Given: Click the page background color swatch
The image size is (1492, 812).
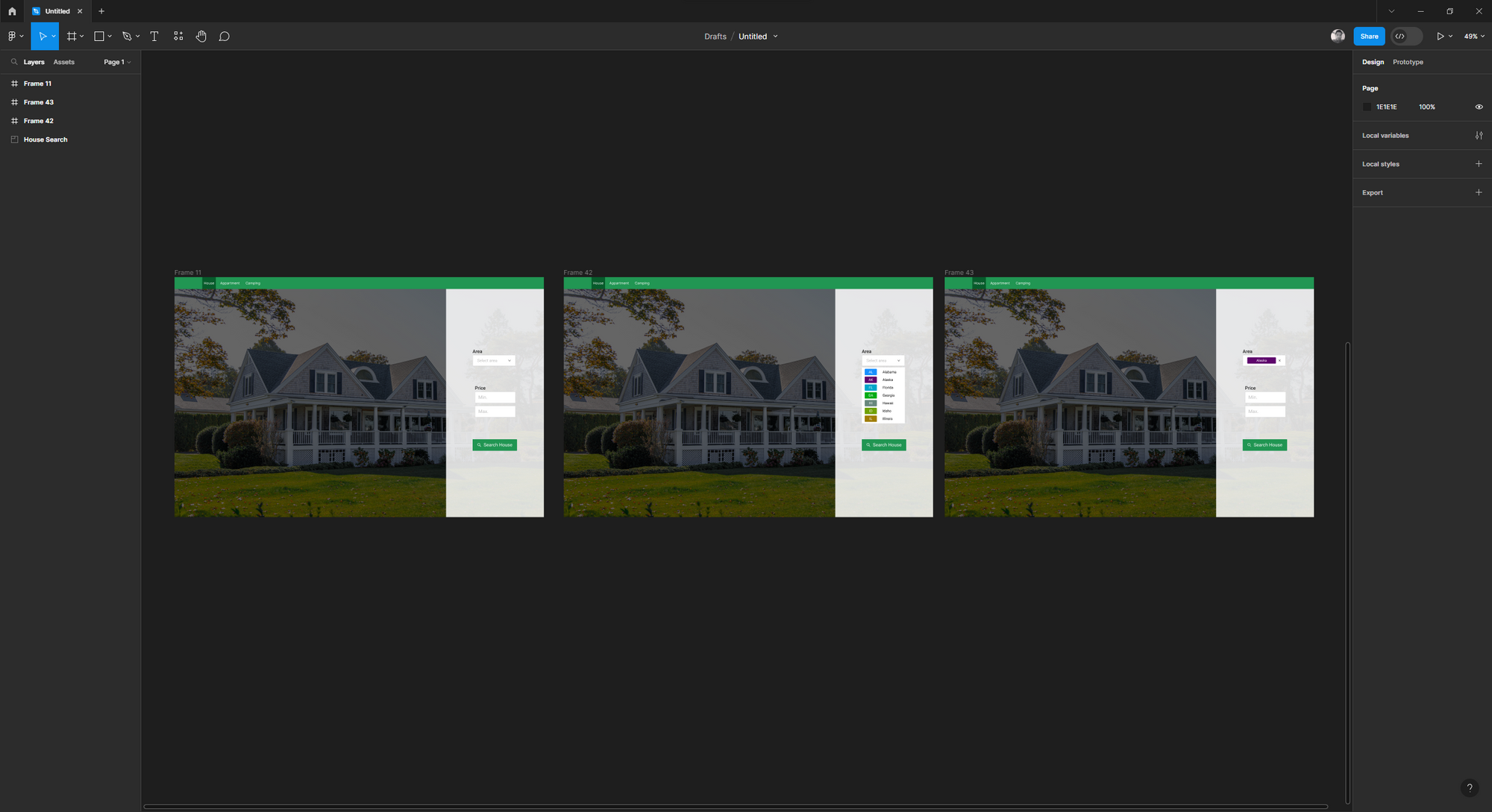Looking at the screenshot, I should tap(1367, 107).
